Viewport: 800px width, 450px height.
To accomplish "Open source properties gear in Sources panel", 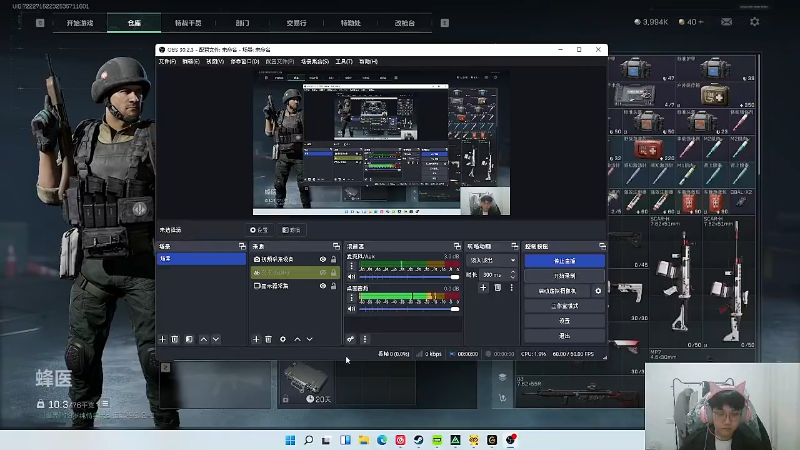I will [x=283, y=339].
